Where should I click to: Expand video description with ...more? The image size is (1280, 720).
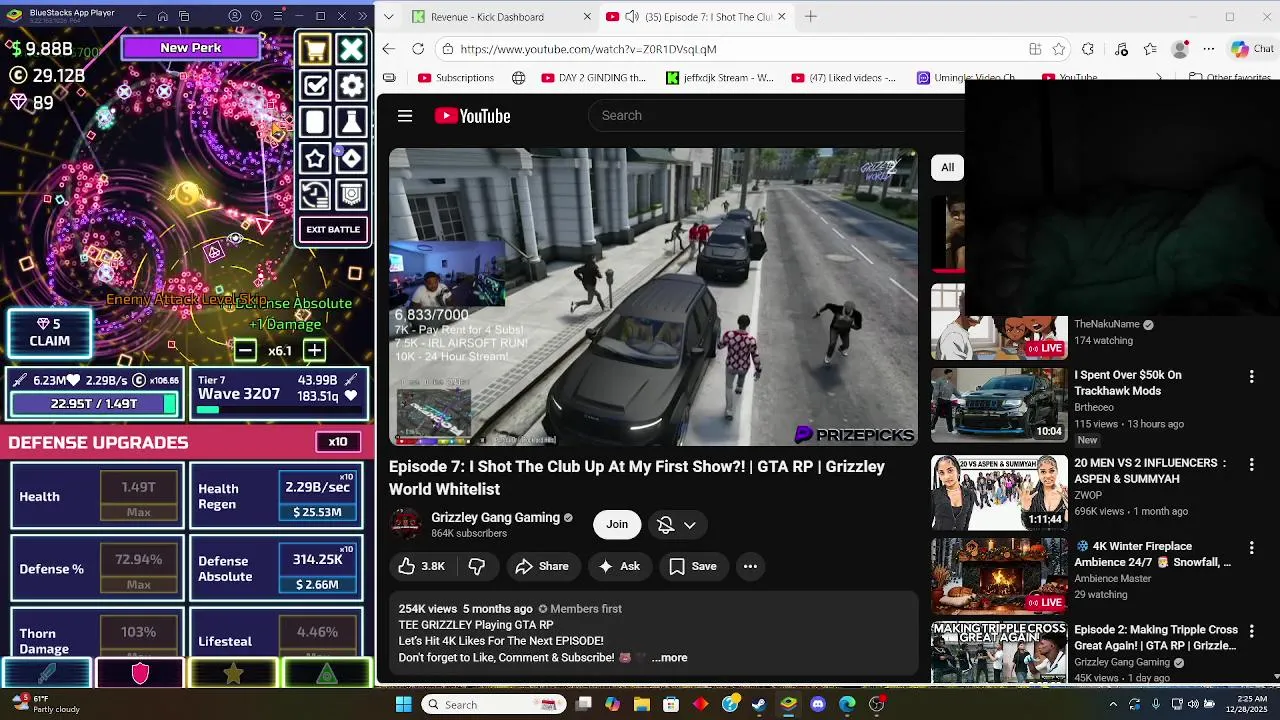tap(669, 658)
